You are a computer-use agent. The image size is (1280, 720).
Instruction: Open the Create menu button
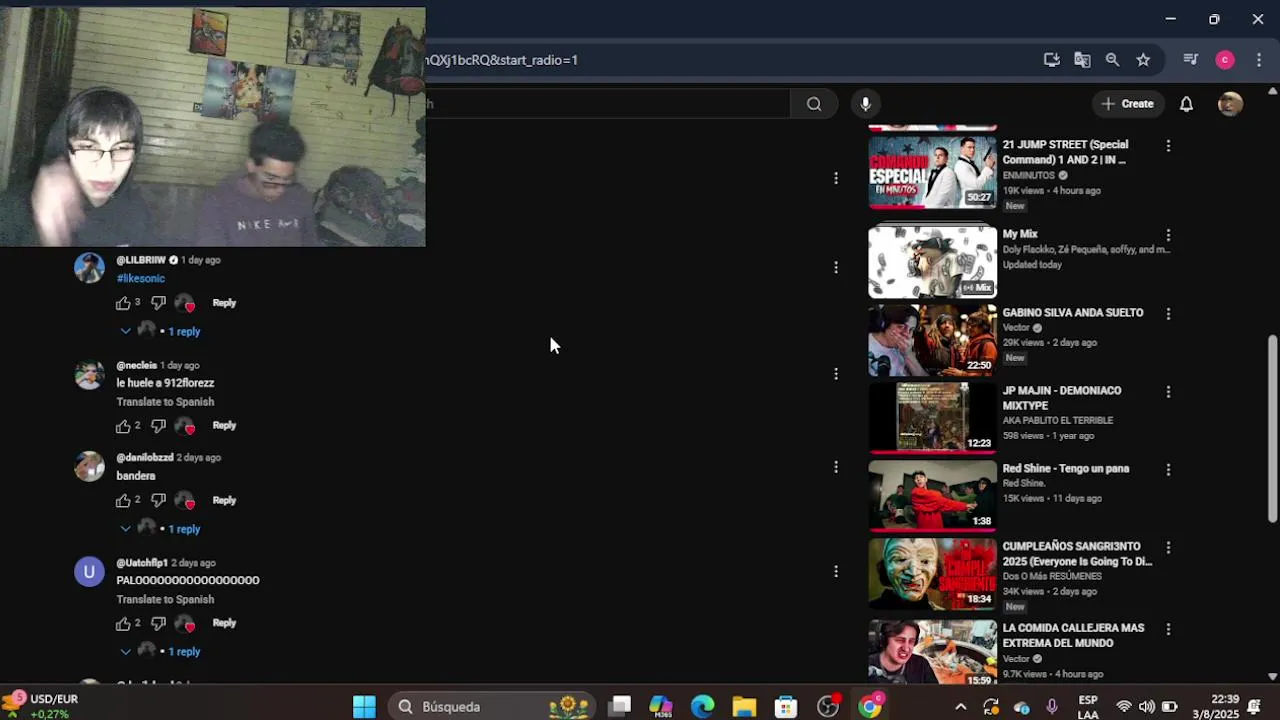1127,104
